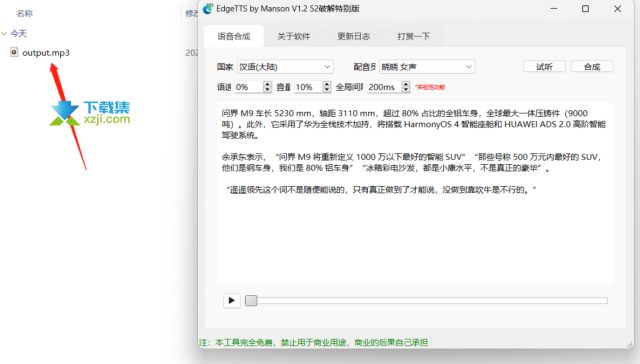640x364 pixels.
Task: Click inside the text area on 问界 M9 paragraph
Action: [413, 124]
